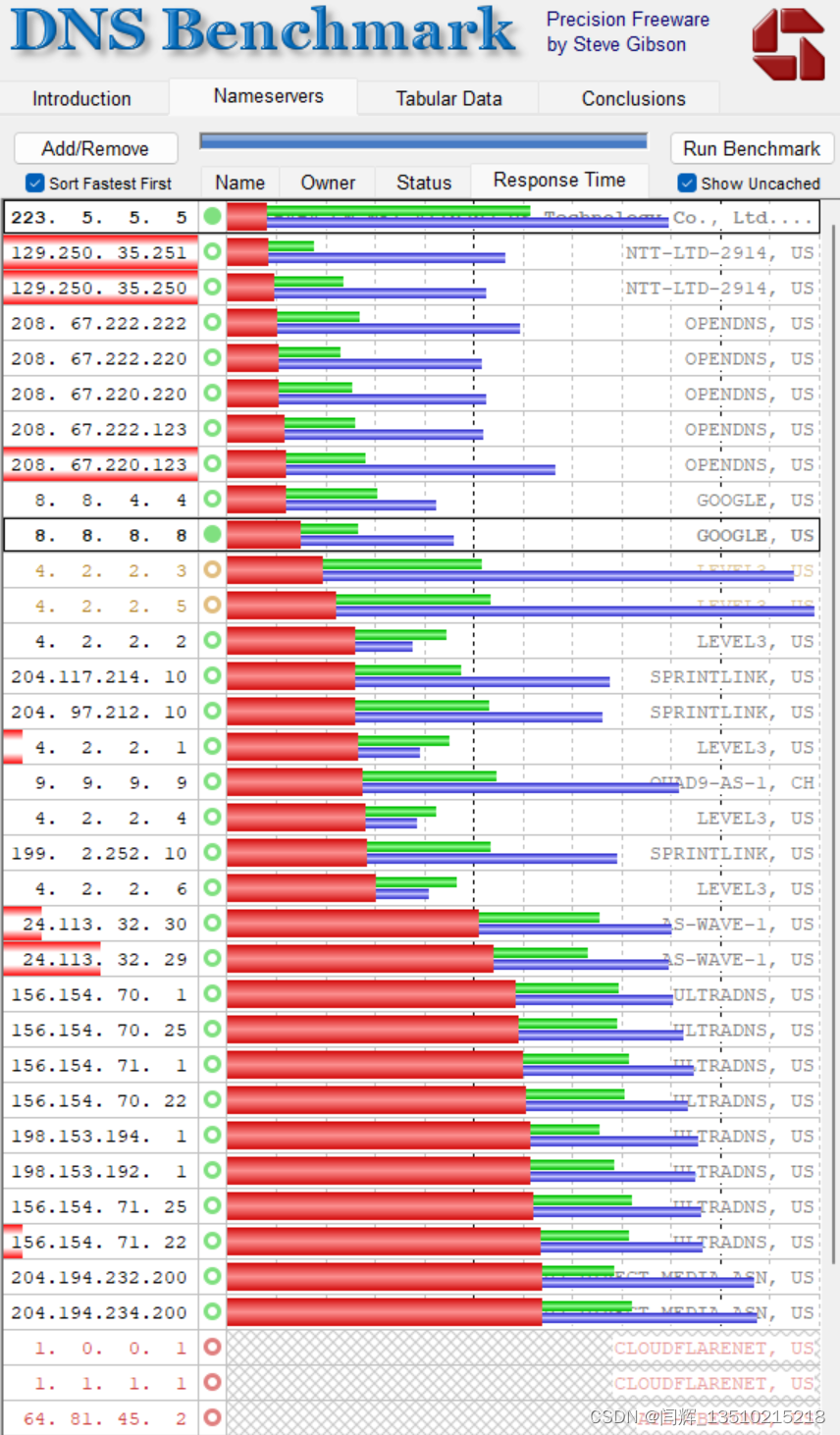Click the Gibson Research logo icon
This screenshot has height=1435, width=840.
coord(789,44)
